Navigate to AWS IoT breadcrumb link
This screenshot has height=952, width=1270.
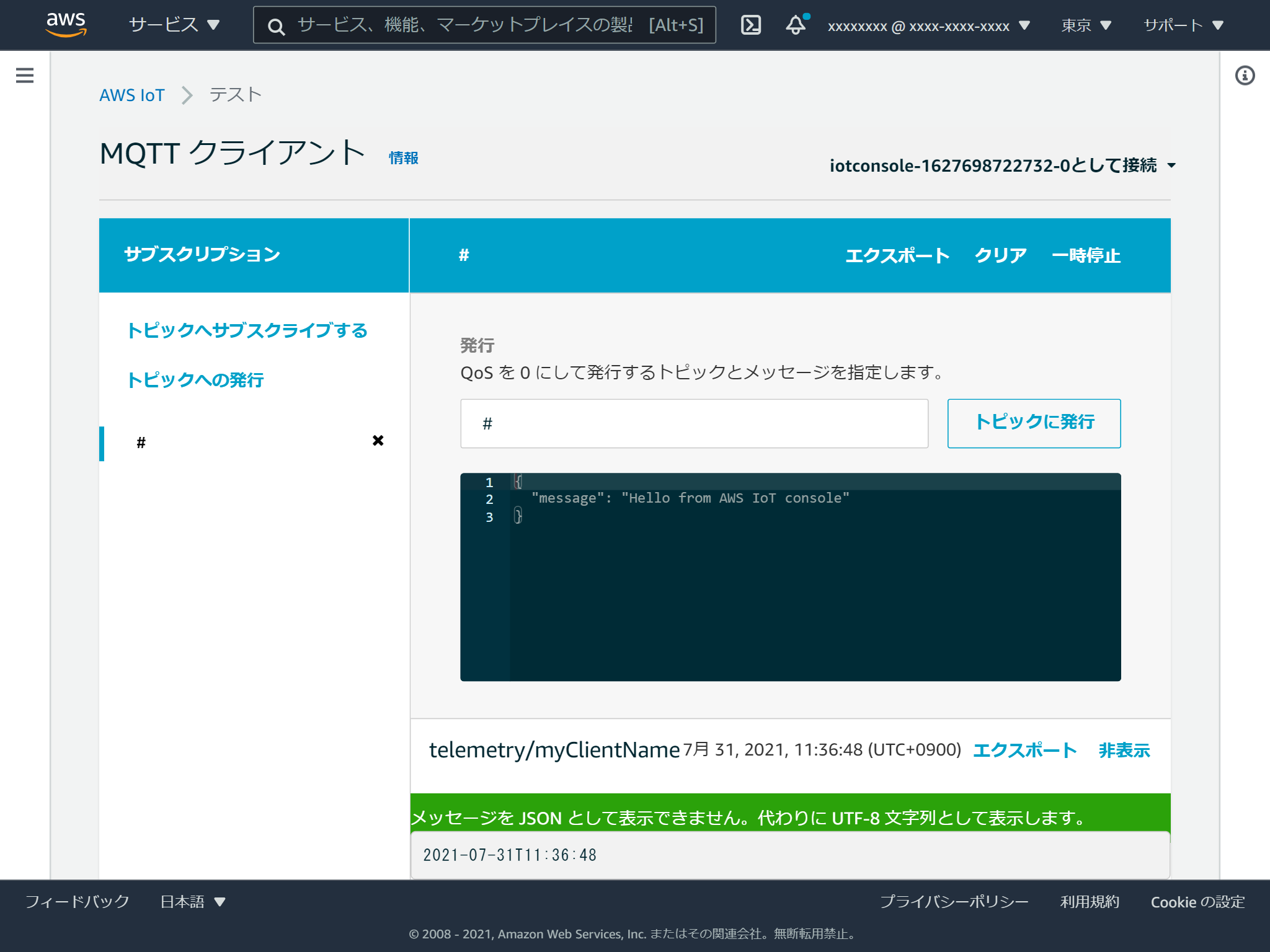[132, 94]
